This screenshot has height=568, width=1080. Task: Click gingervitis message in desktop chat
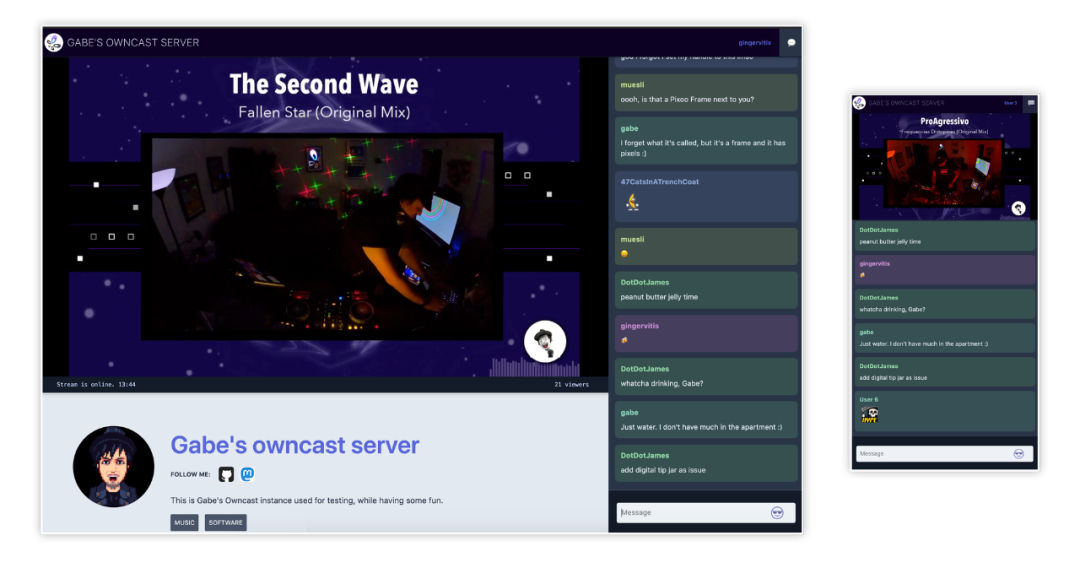pyautogui.click(x=706, y=333)
